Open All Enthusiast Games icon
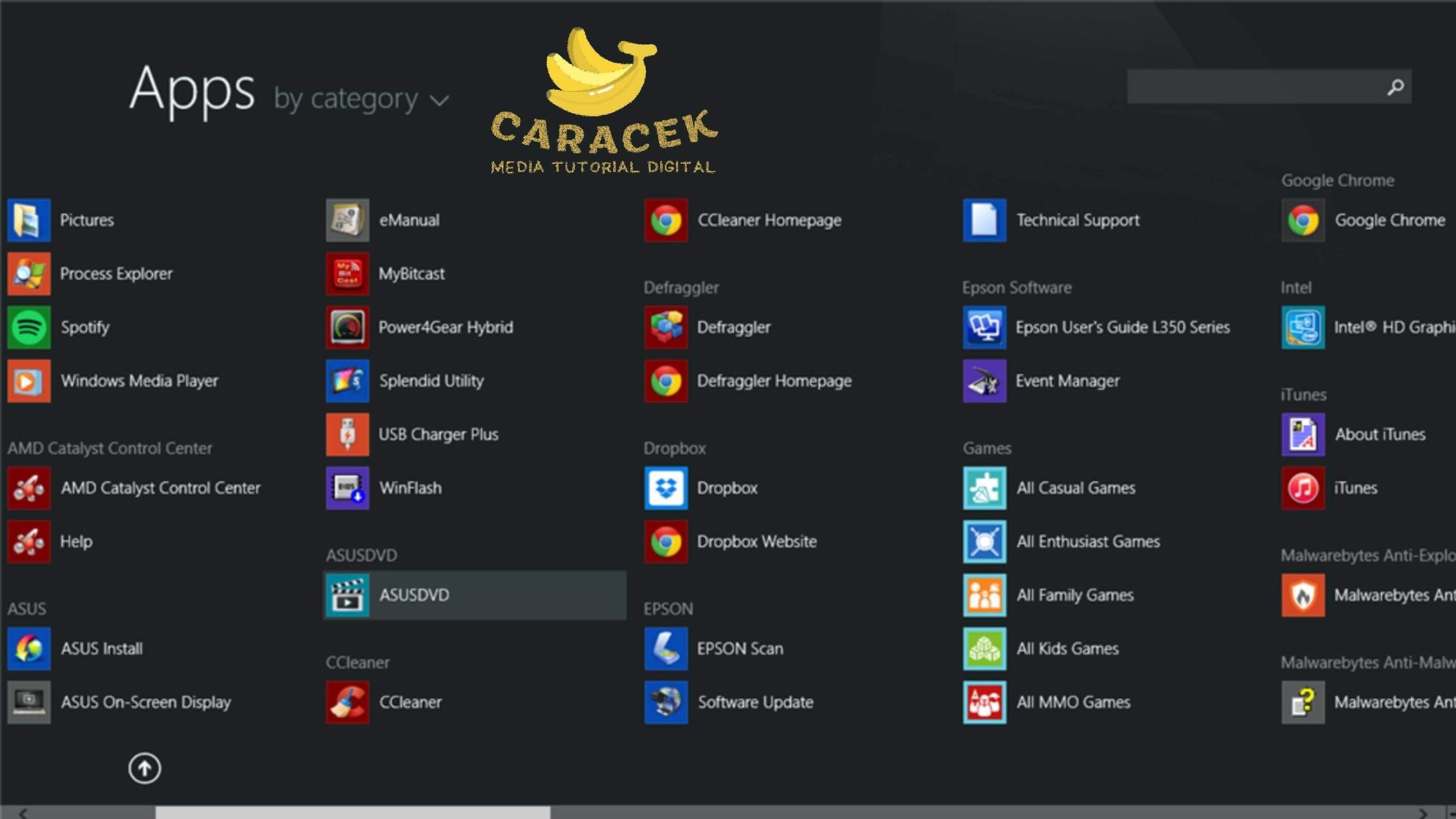The width and height of the screenshot is (1456, 819). 985,541
